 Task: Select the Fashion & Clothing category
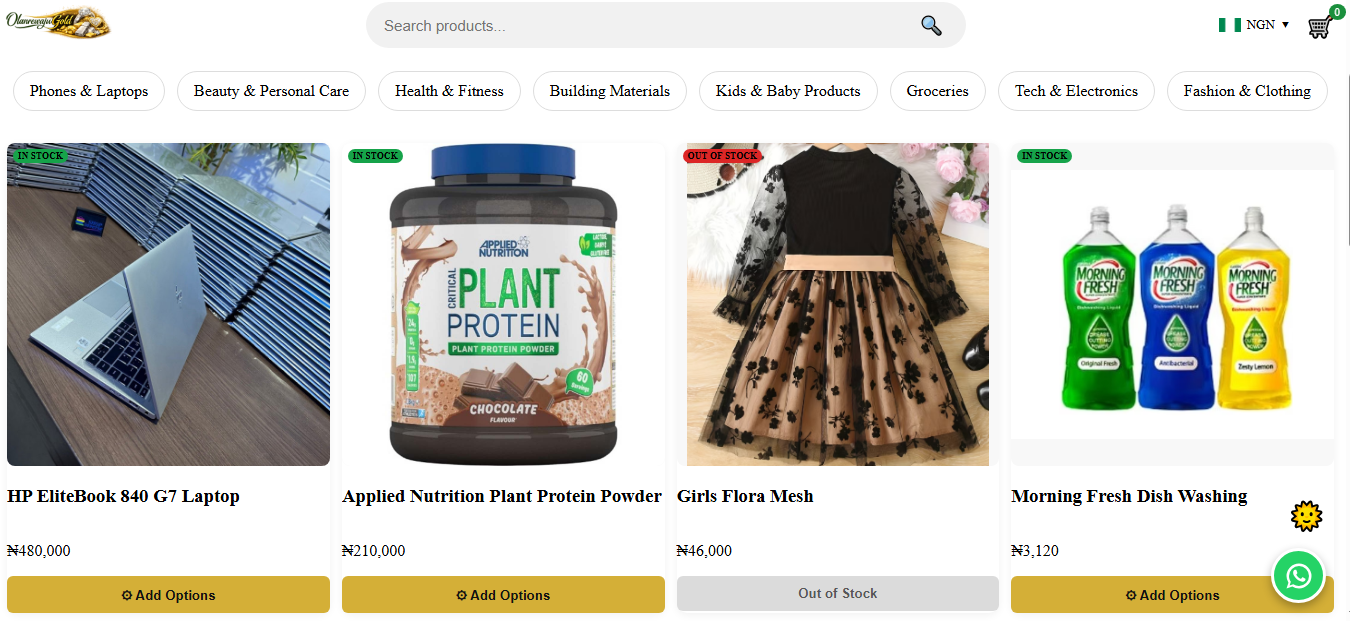click(1247, 91)
